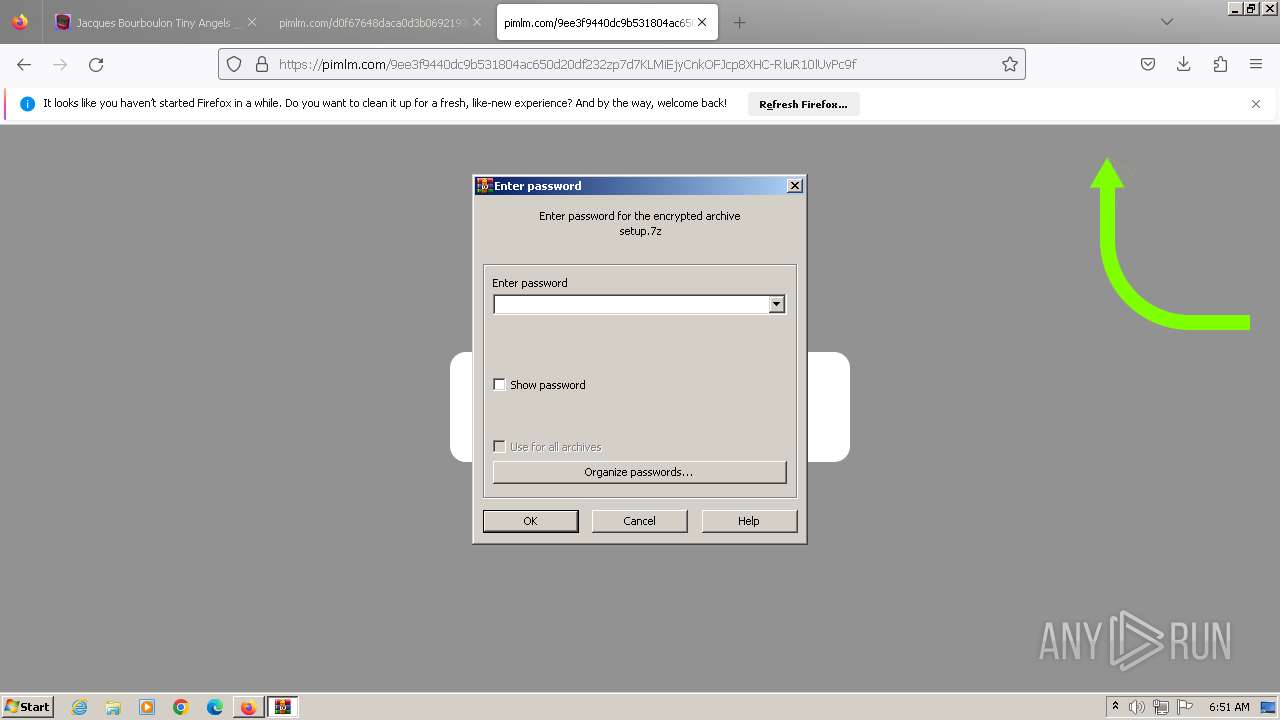Click the 6:51 AM system clock
1280x720 pixels.
point(1229,707)
